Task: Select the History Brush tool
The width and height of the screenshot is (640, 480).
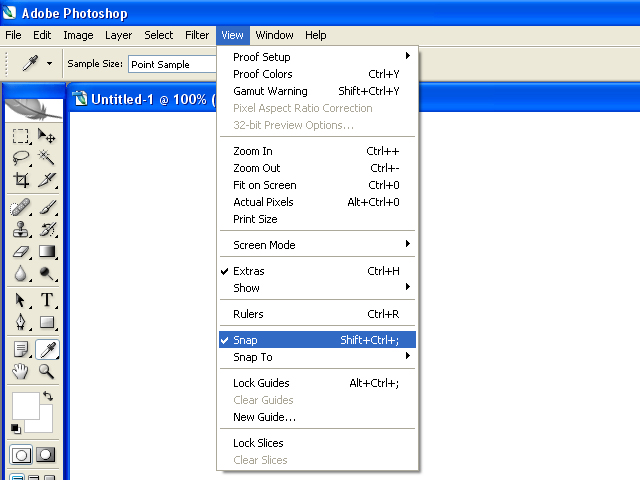Action: coord(46,229)
